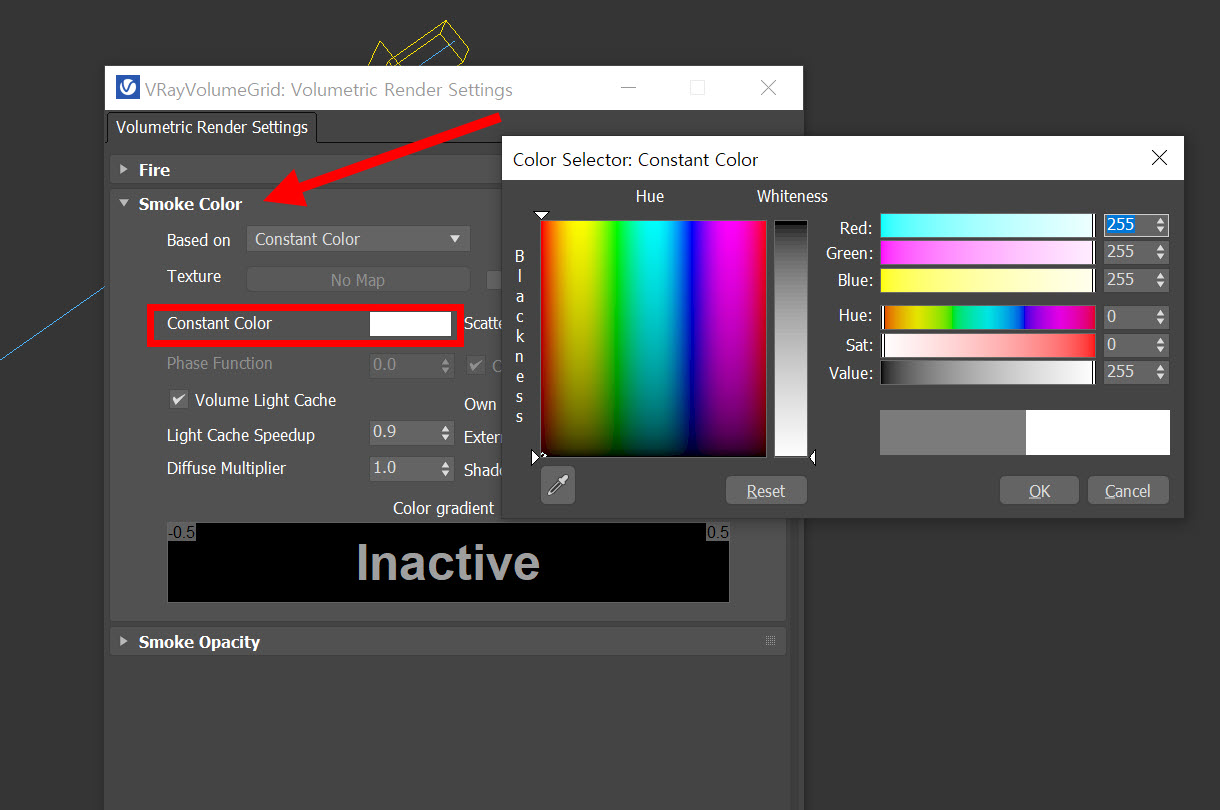Reset the color in Color Selector
The width and height of the screenshot is (1220, 810).
tap(766, 490)
